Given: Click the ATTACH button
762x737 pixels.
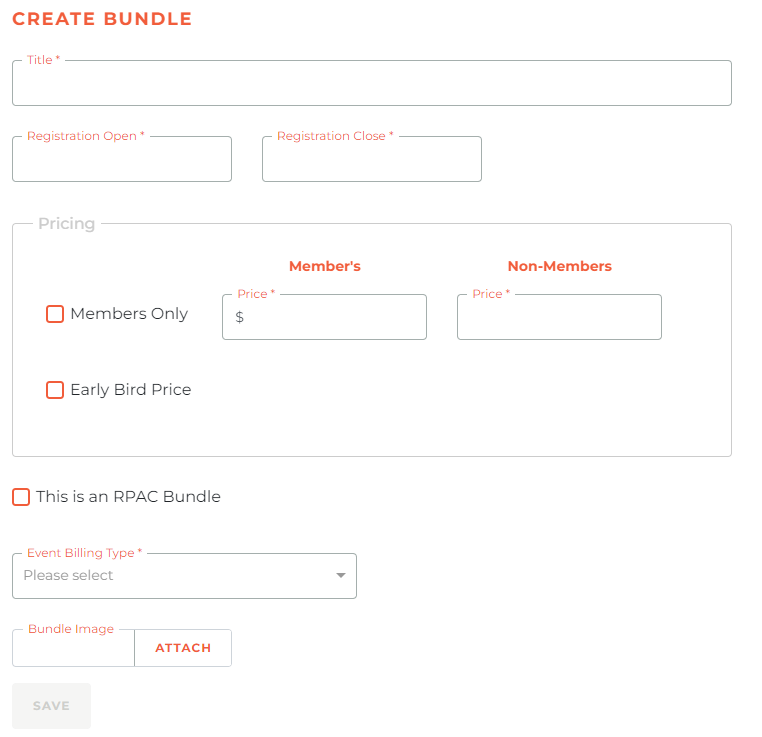Looking at the screenshot, I should 183,648.
